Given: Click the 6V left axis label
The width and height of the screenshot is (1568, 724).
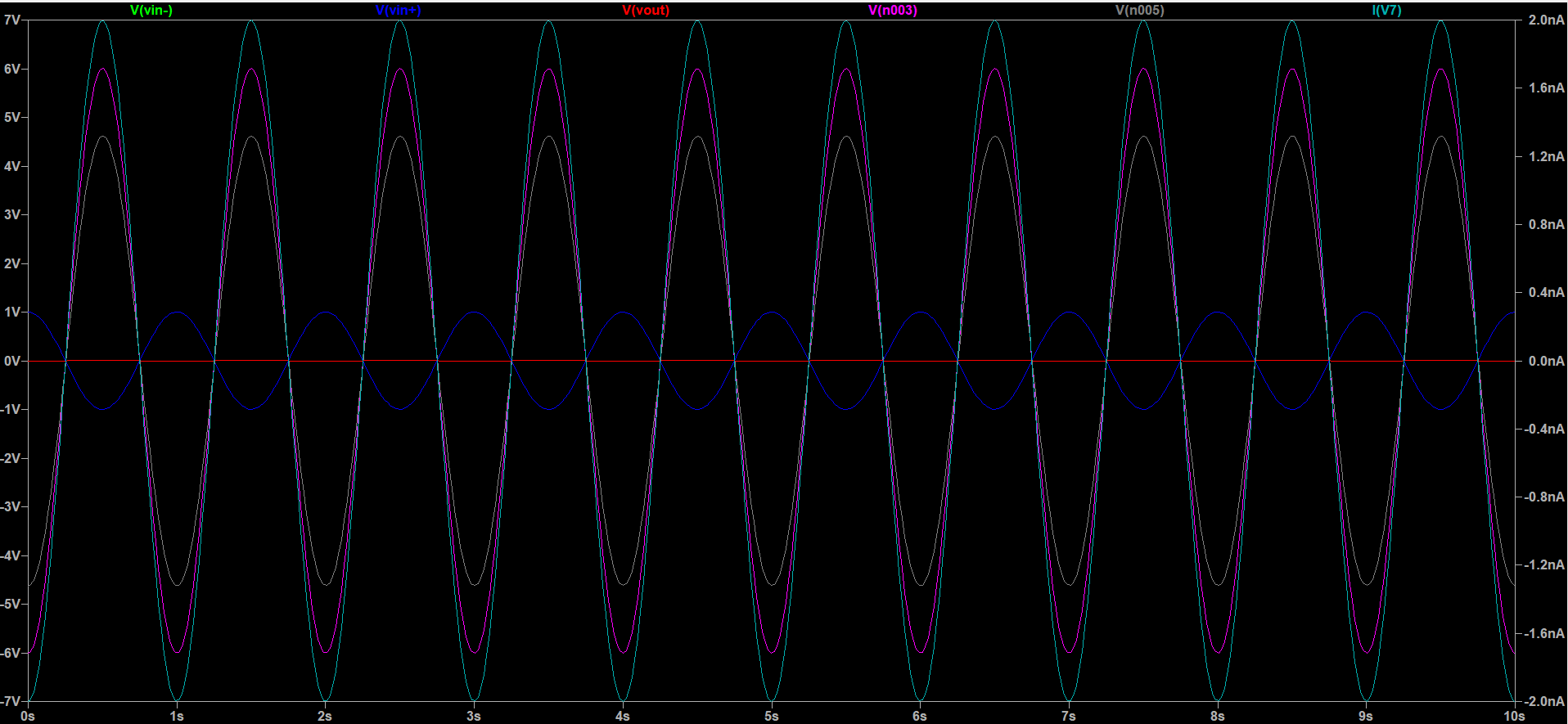Looking at the screenshot, I should pos(11,69).
